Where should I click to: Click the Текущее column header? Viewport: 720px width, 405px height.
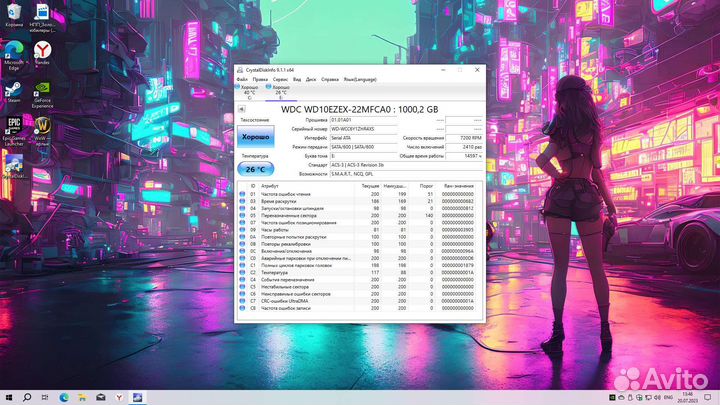[x=370, y=186]
